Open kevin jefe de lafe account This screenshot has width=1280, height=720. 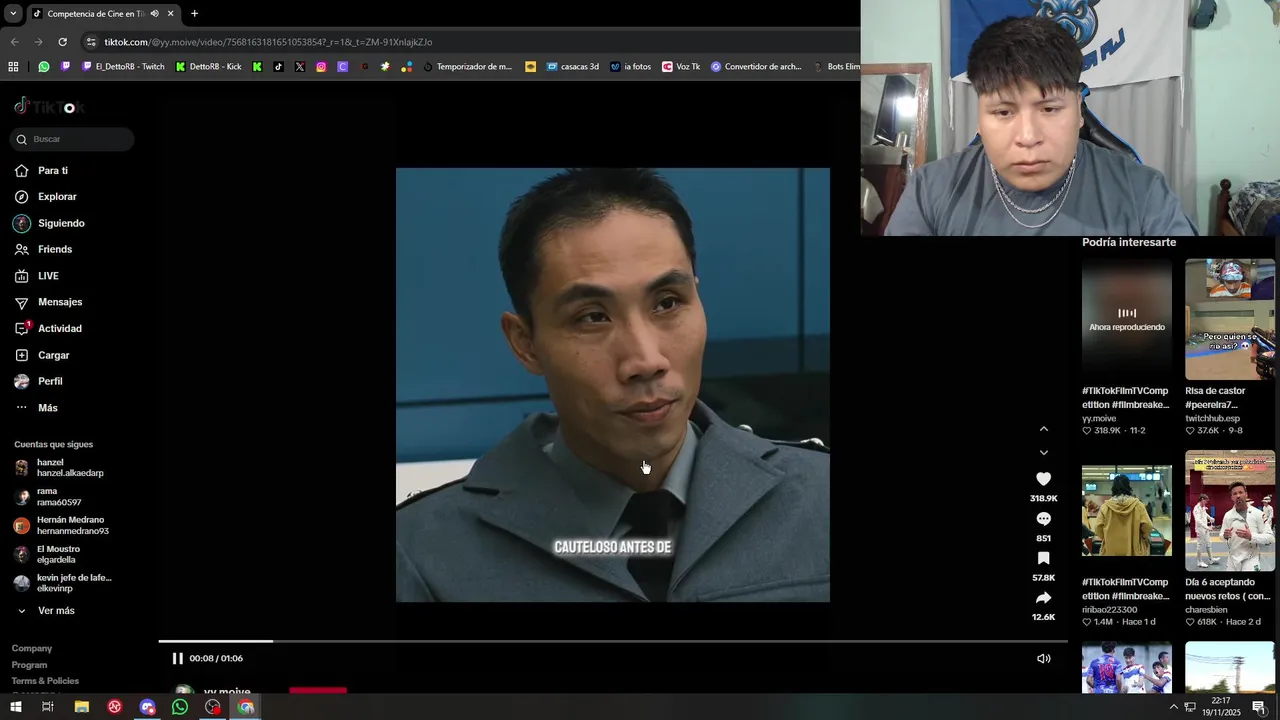point(62,583)
